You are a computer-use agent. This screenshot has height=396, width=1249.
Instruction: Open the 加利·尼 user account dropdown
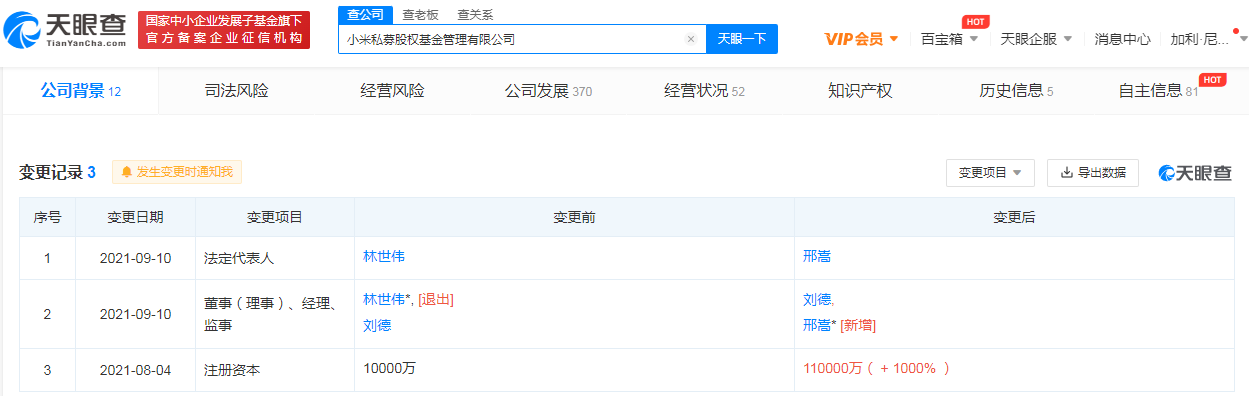coord(1209,39)
